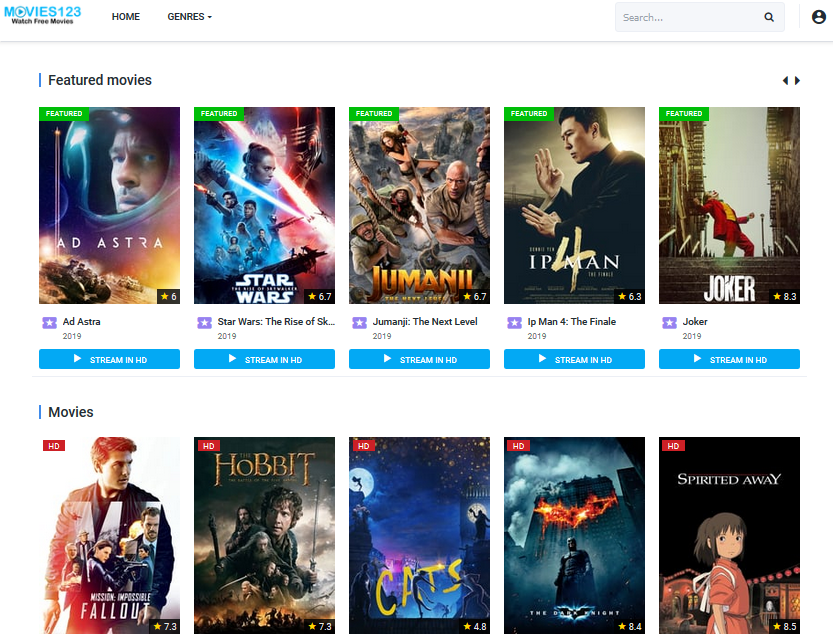
Task: Open the Cats poster
Action: point(420,536)
